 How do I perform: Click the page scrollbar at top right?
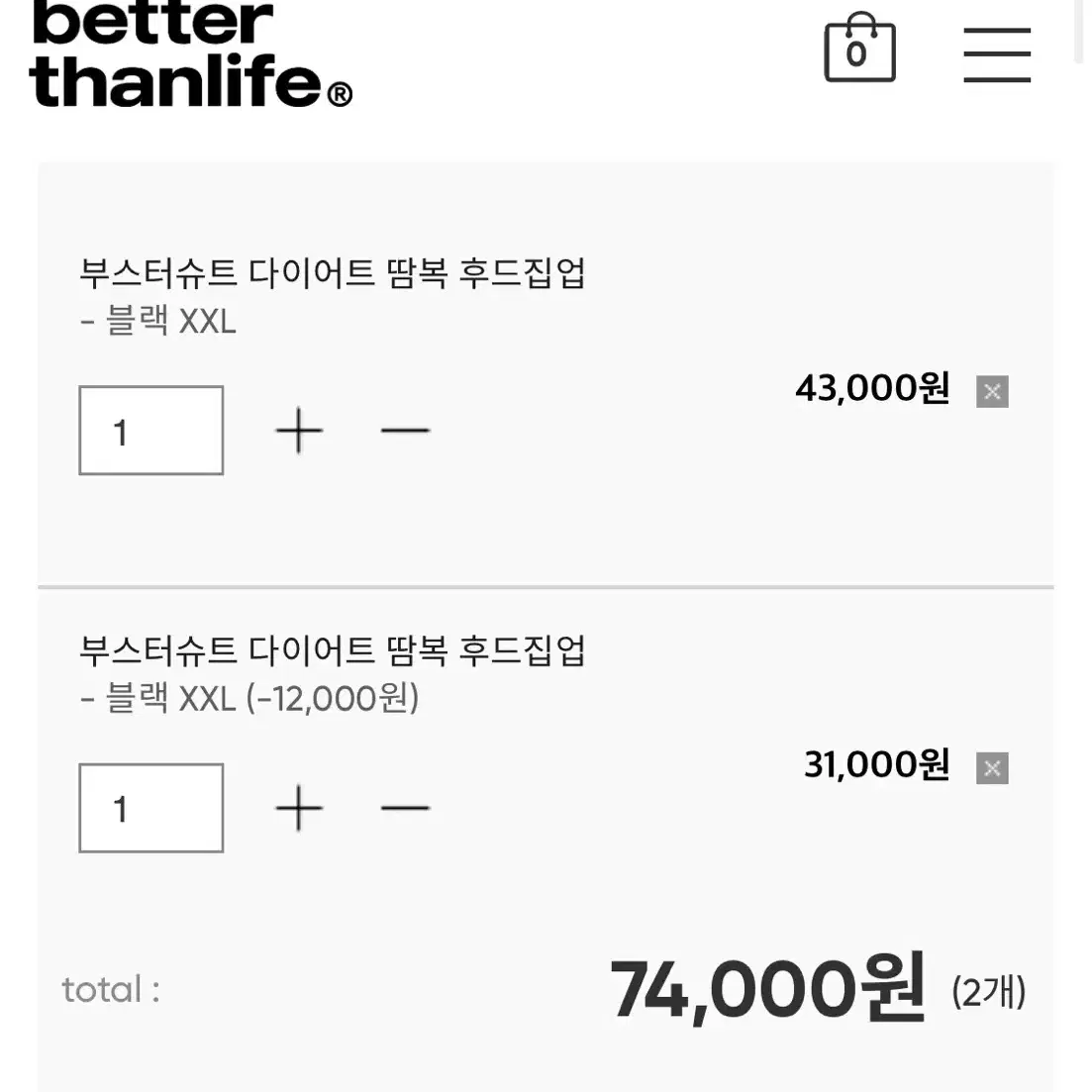pos(1079,32)
